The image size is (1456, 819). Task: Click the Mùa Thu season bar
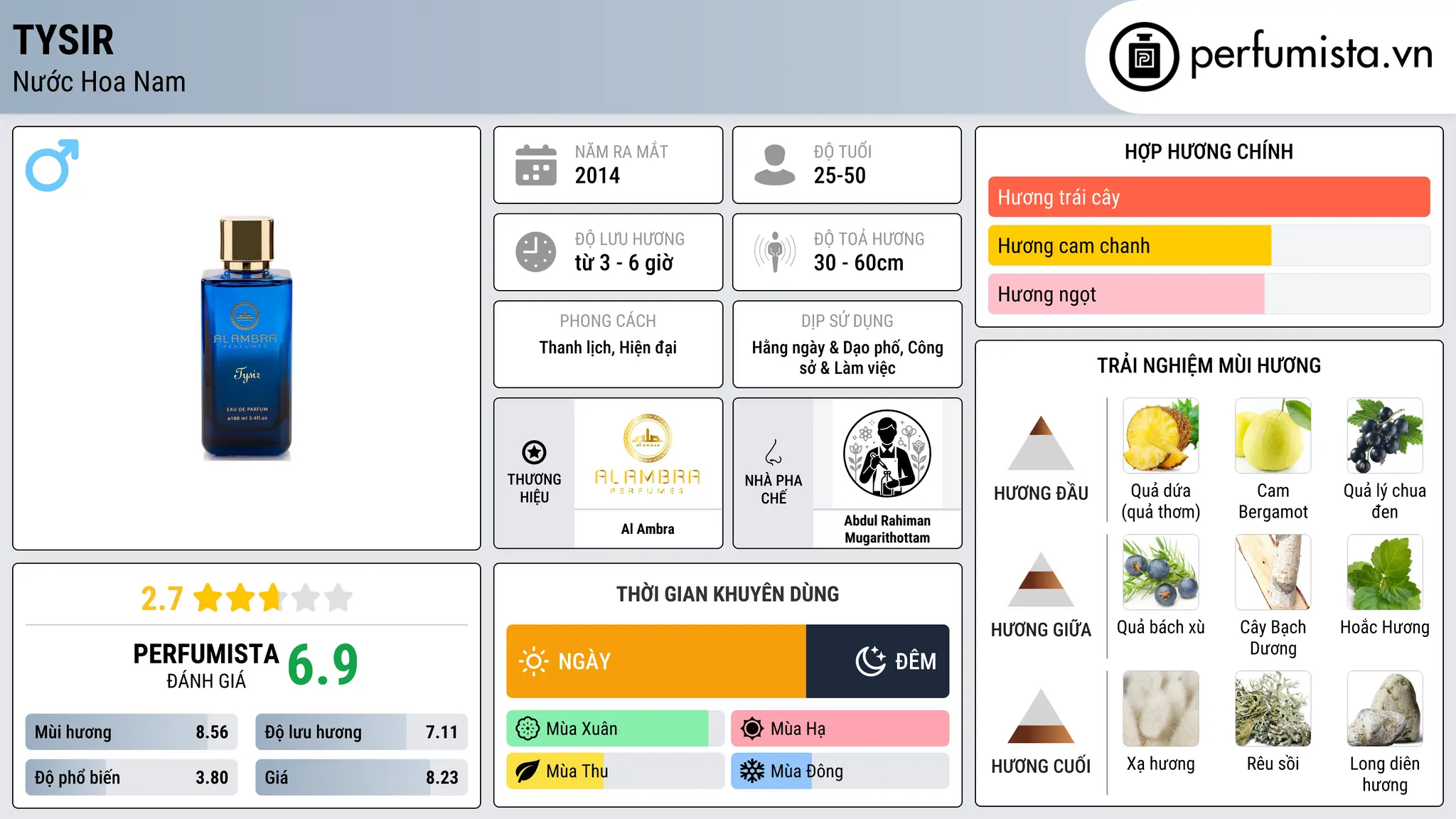[x=615, y=771]
